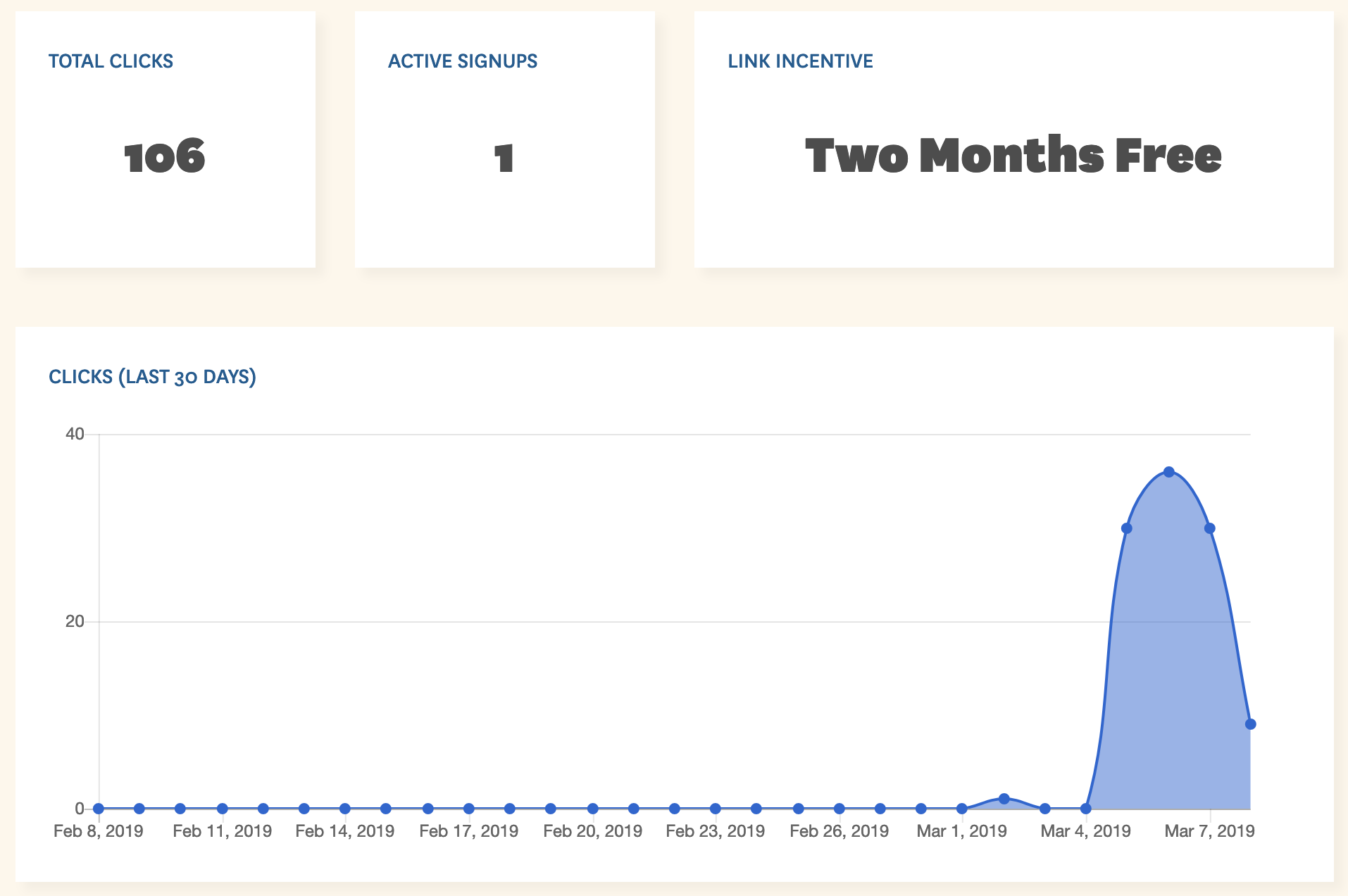Click the Mar 5 data point at 30 clicks

click(1127, 528)
